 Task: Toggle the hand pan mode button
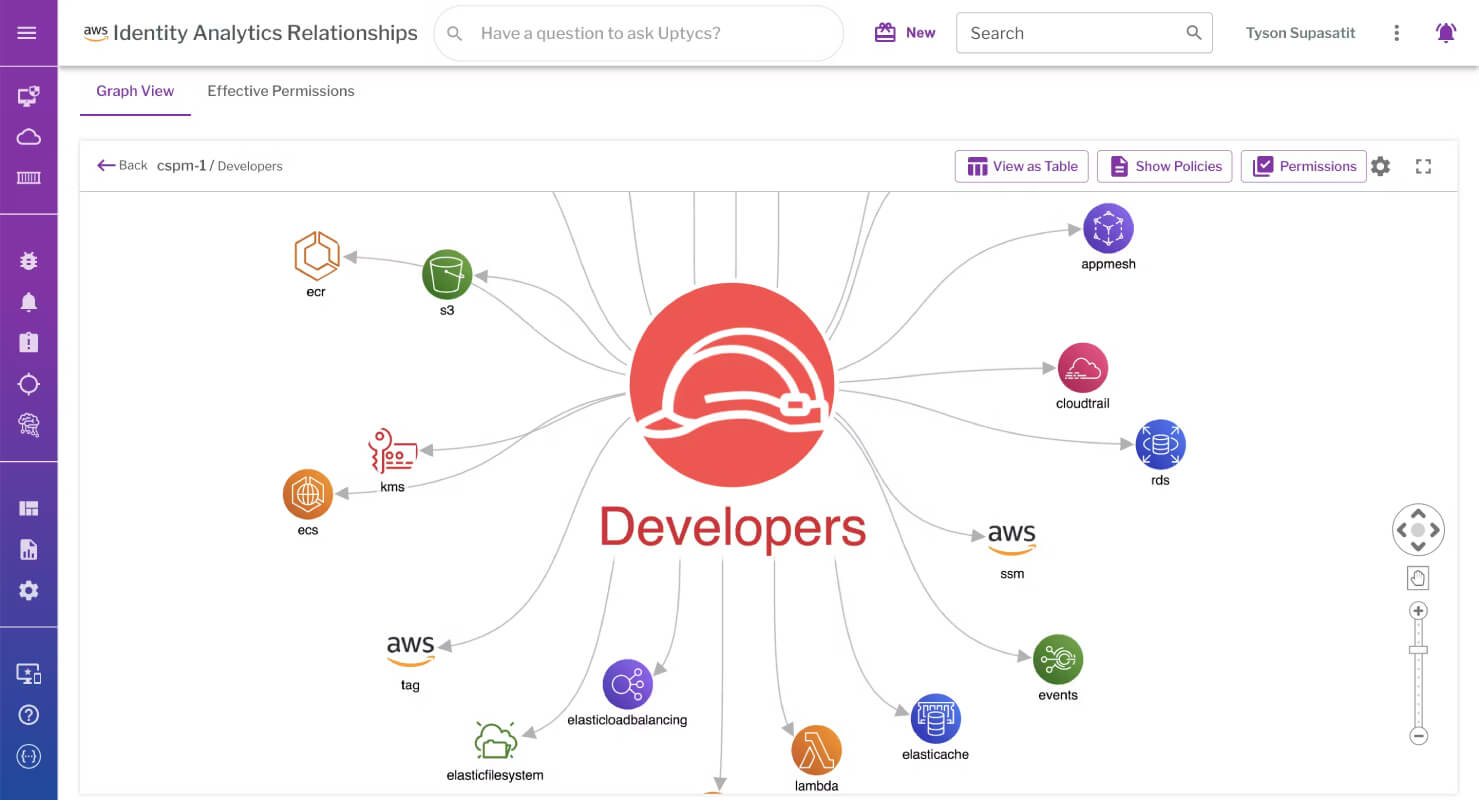click(1418, 578)
